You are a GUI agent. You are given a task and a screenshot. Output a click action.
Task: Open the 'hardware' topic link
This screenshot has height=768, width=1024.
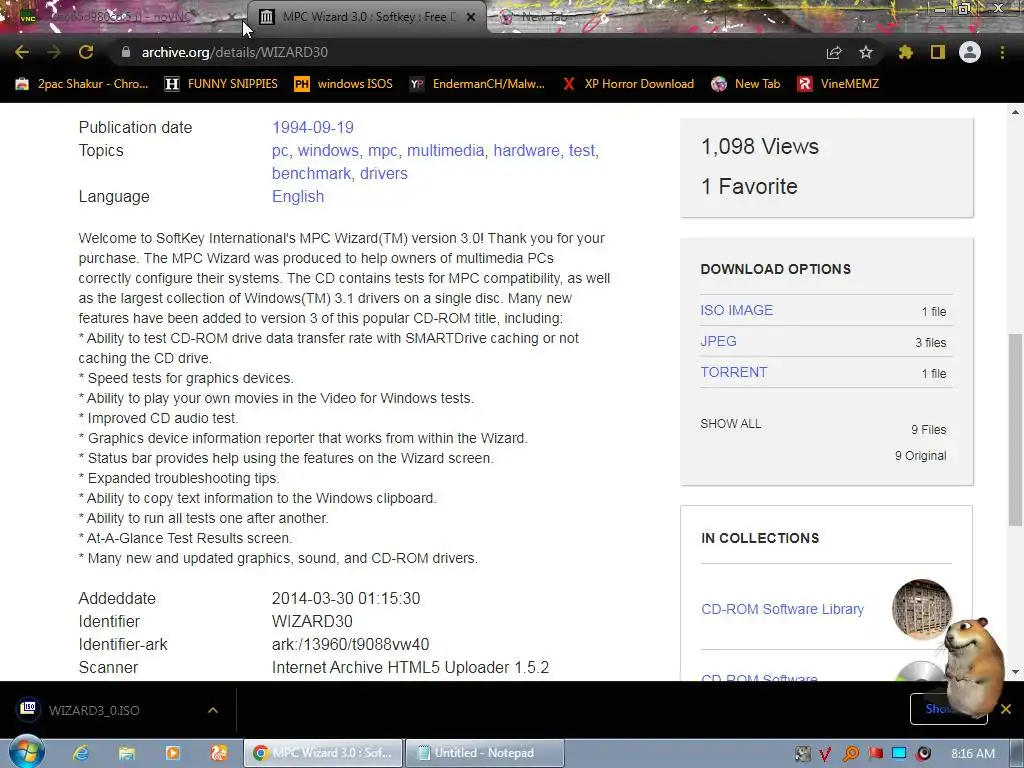tap(526, 151)
